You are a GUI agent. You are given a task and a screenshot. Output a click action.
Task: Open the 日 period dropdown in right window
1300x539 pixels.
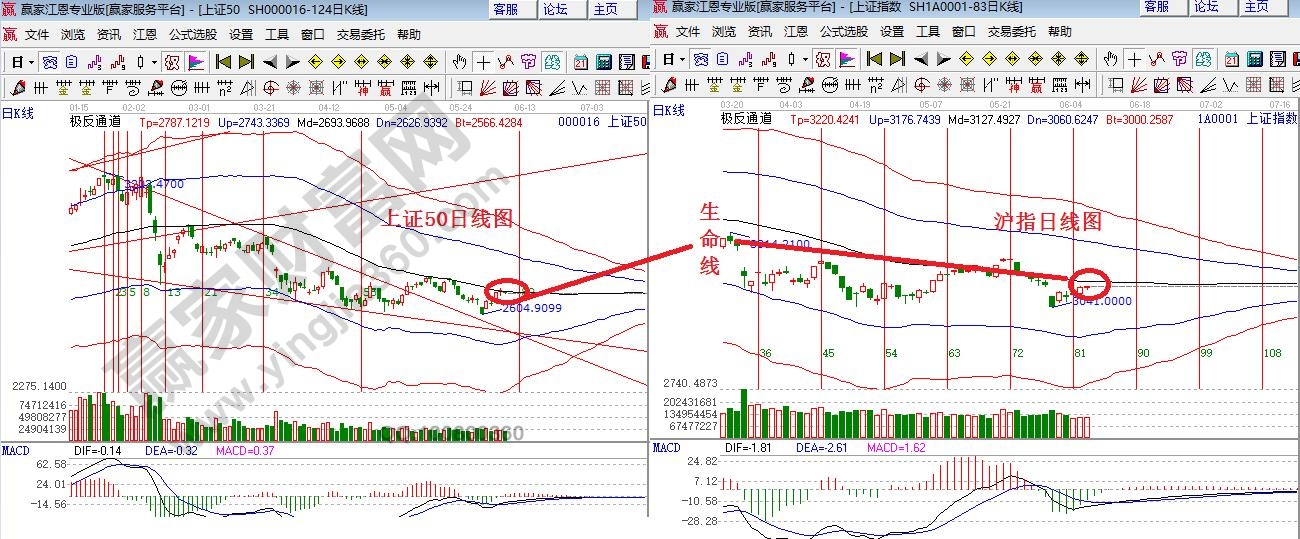click(x=670, y=60)
